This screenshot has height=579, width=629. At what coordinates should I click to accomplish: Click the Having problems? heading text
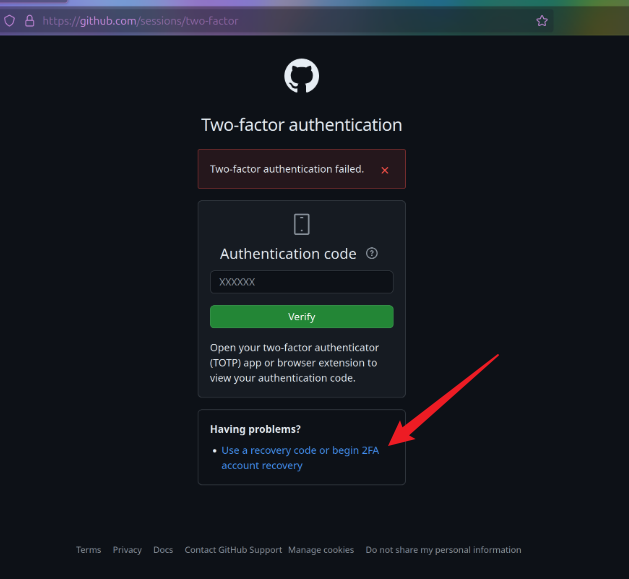click(x=255, y=429)
